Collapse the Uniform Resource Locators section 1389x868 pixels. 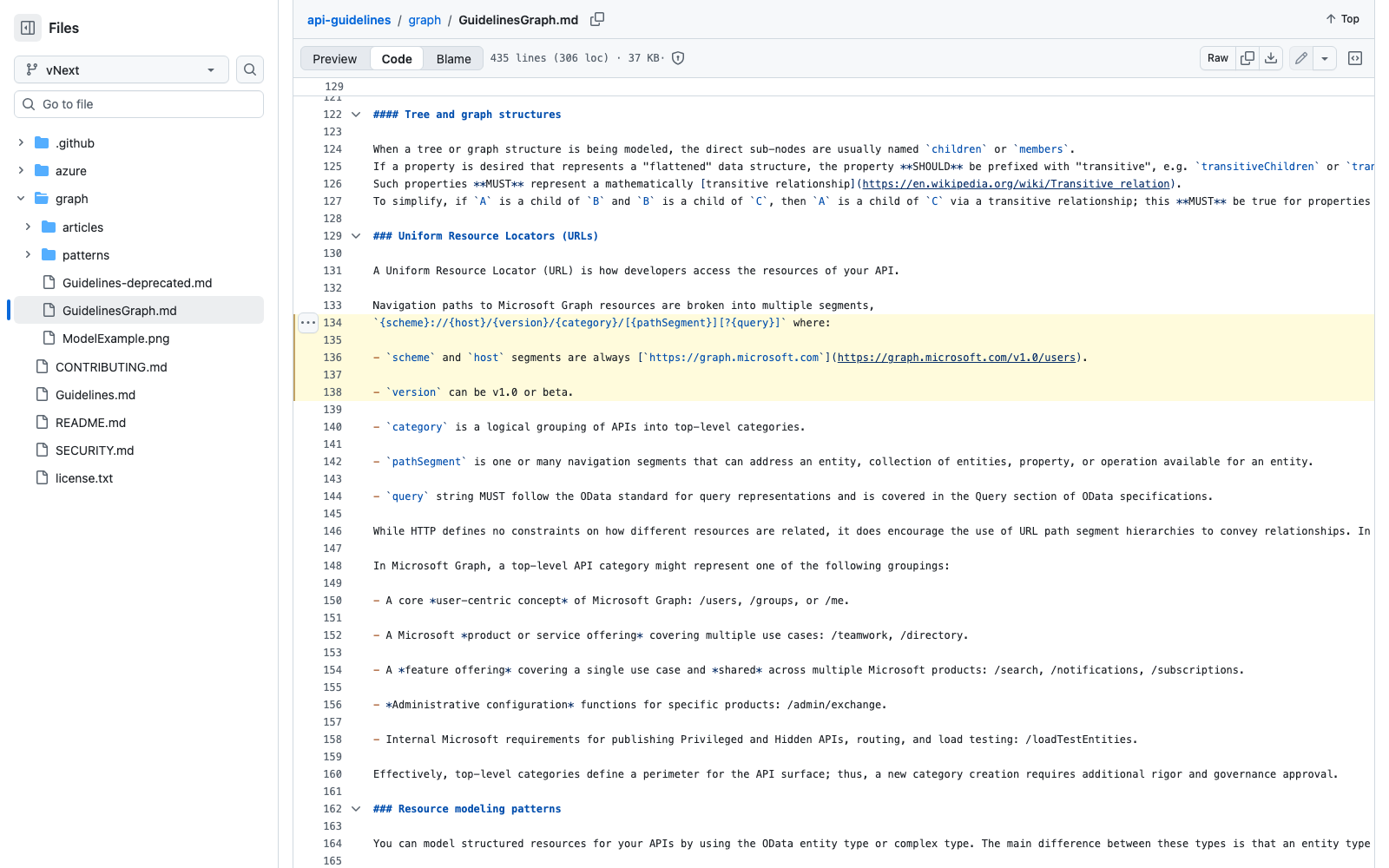pos(356,236)
